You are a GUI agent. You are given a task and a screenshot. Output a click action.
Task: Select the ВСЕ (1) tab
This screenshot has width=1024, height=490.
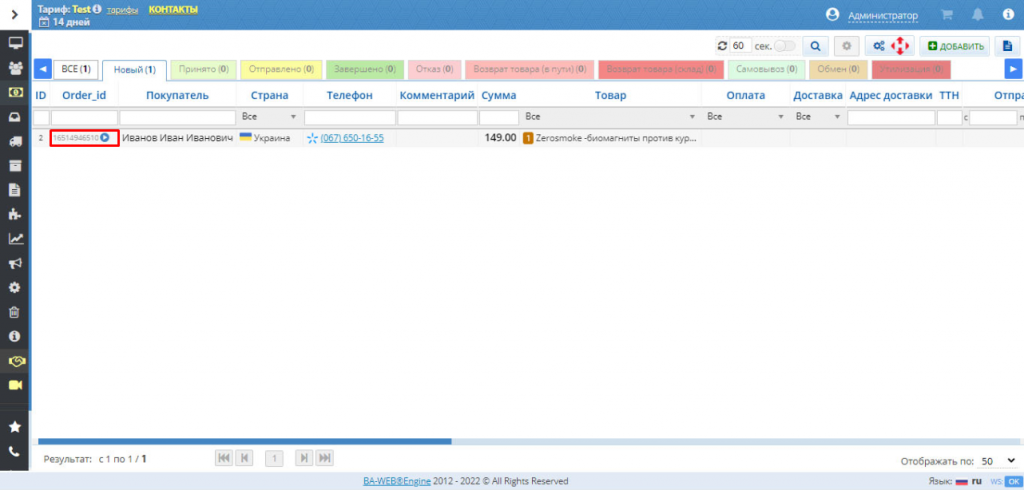(76, 69)
